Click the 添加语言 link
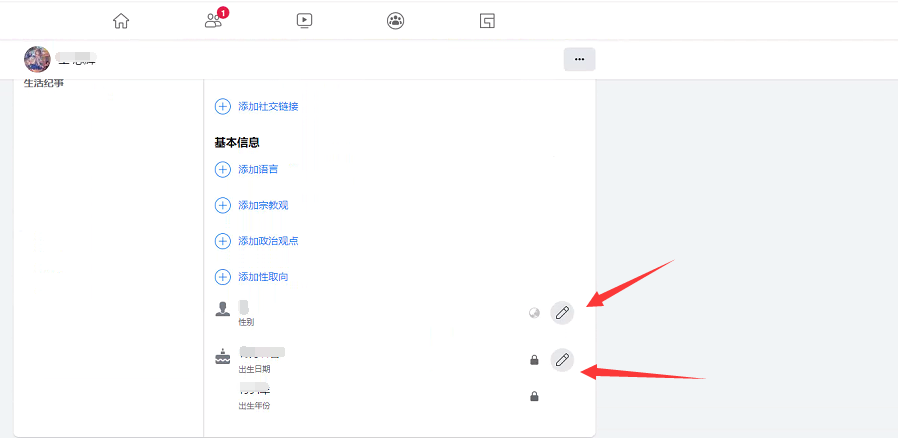 258,169
